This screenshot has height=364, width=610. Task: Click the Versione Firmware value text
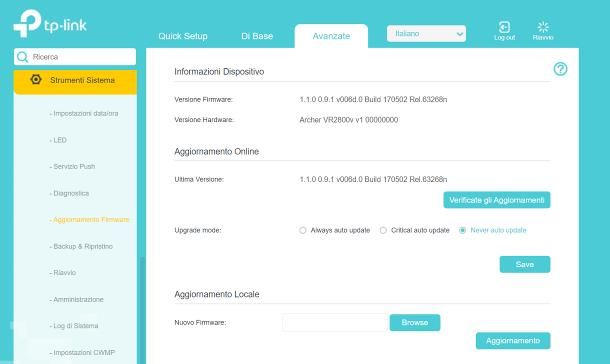[x=373, y=100]
